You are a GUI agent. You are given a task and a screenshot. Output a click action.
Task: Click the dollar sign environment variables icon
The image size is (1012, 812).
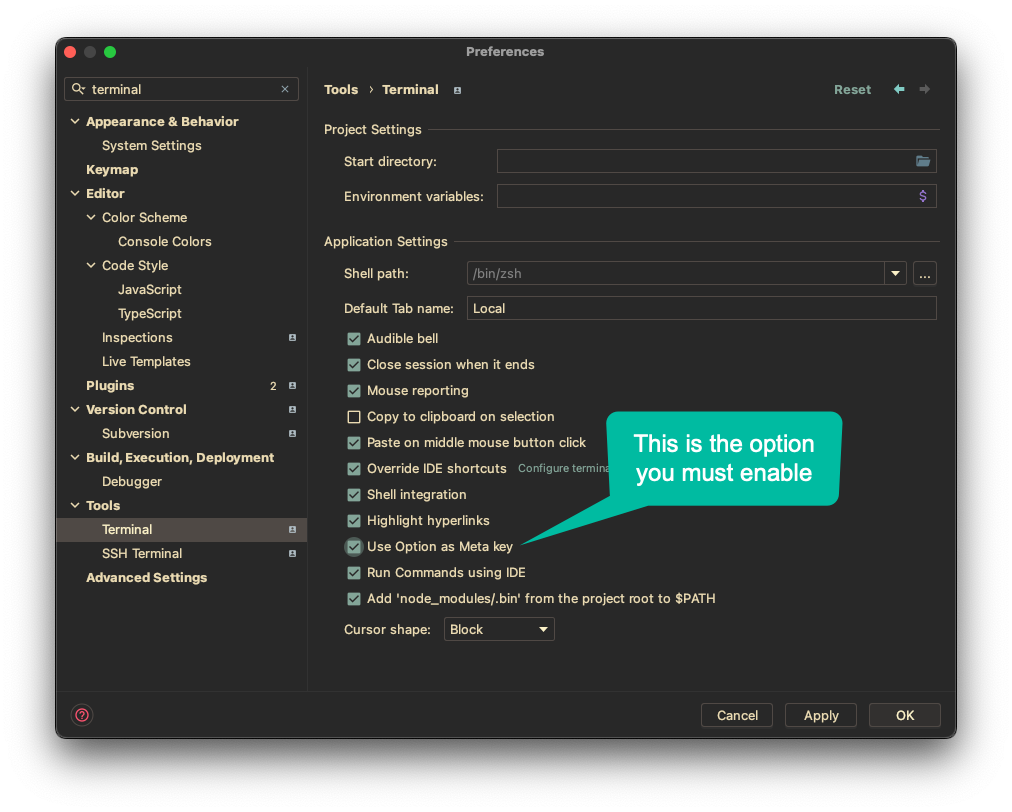click(922, 196)
